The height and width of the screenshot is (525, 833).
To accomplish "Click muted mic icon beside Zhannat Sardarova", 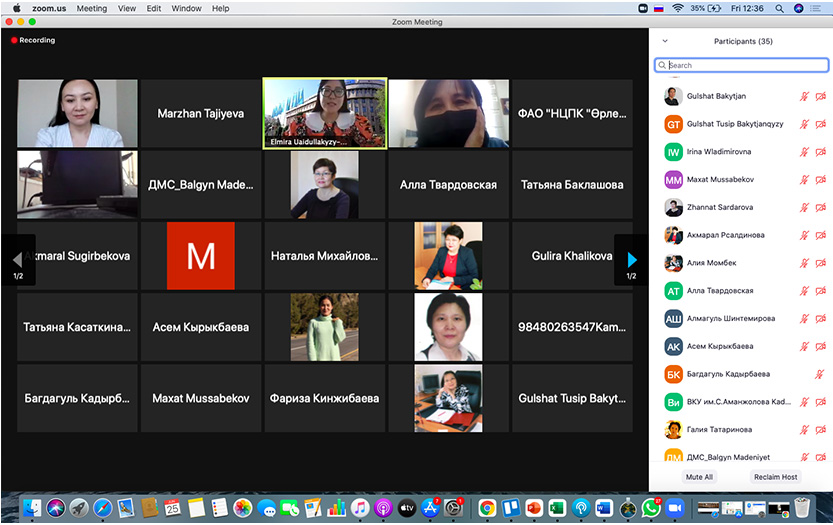I will point(804,208).
